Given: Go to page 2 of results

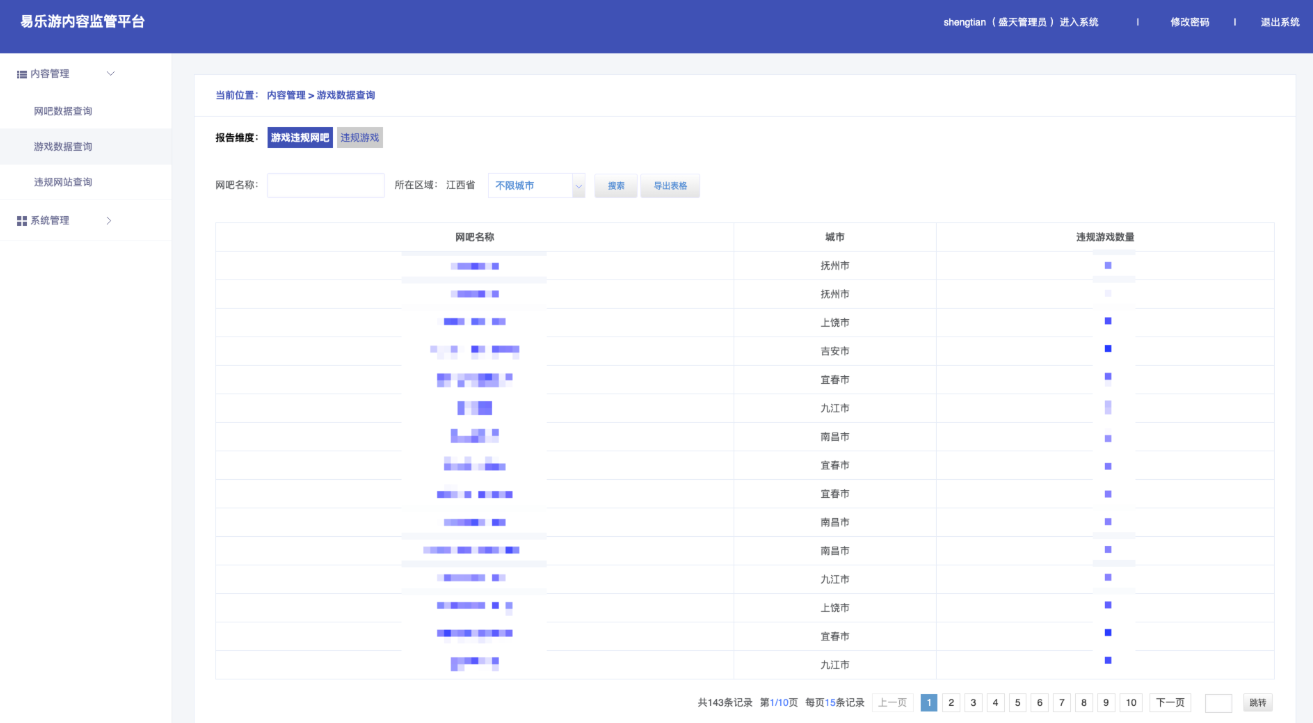Looking at the screenshot, I should [x=951, y=703].
